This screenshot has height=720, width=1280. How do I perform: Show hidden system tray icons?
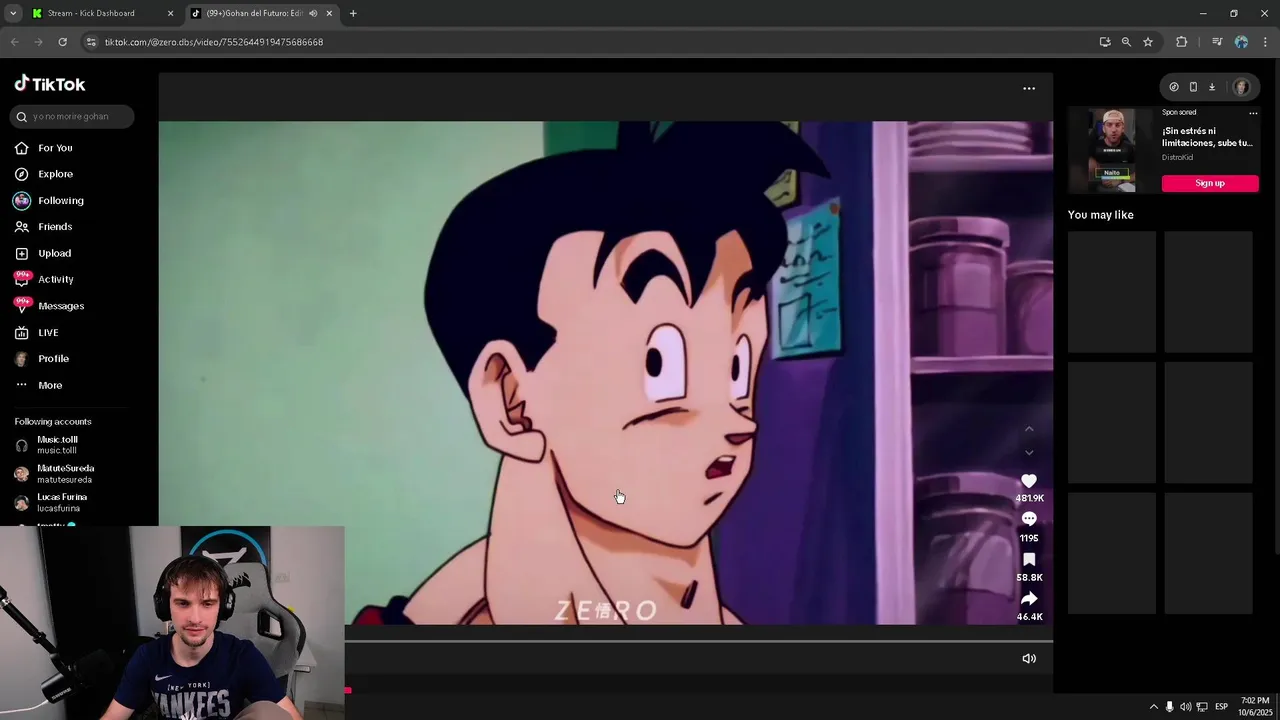(1153, 706)
